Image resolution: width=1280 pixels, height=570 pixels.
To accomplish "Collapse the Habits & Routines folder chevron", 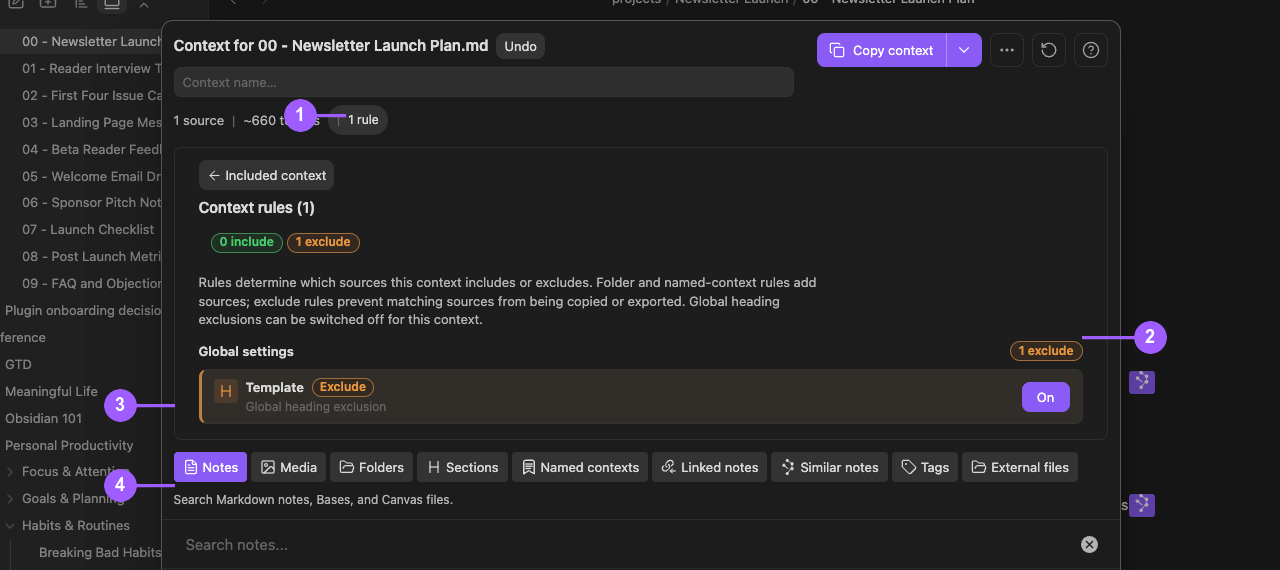I will coord(10,526).
